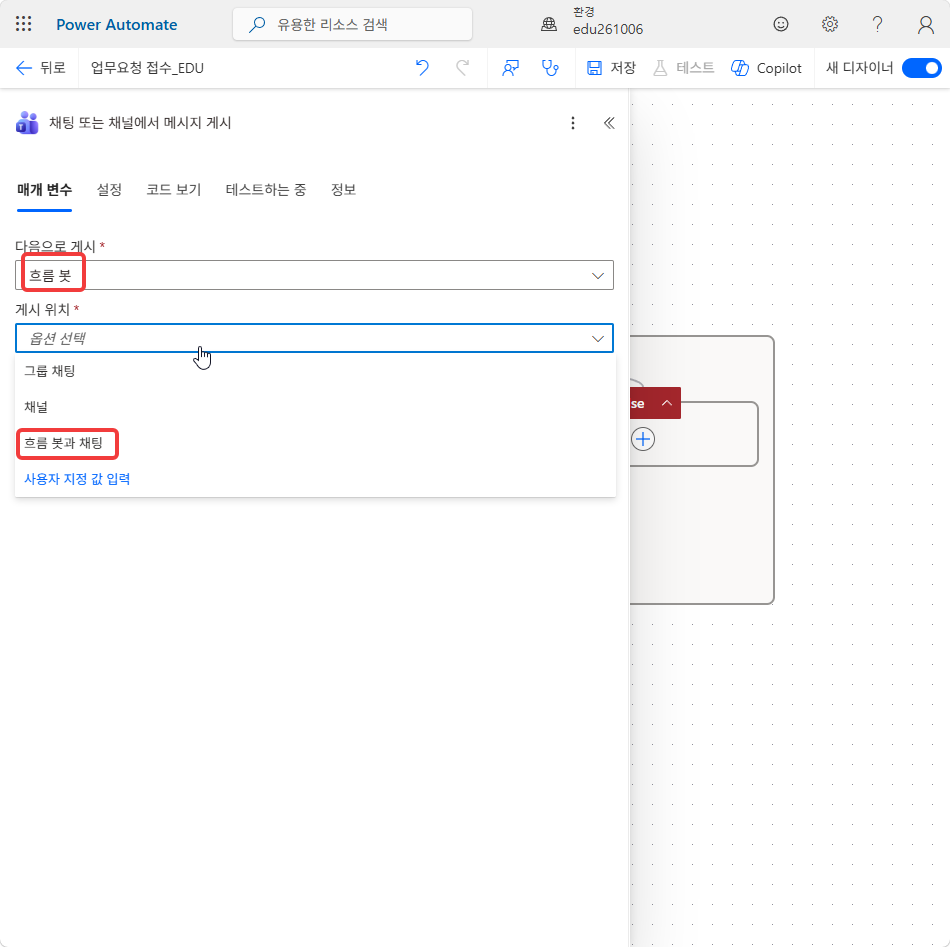Click the Teams action icon

(x=27, y=123)
